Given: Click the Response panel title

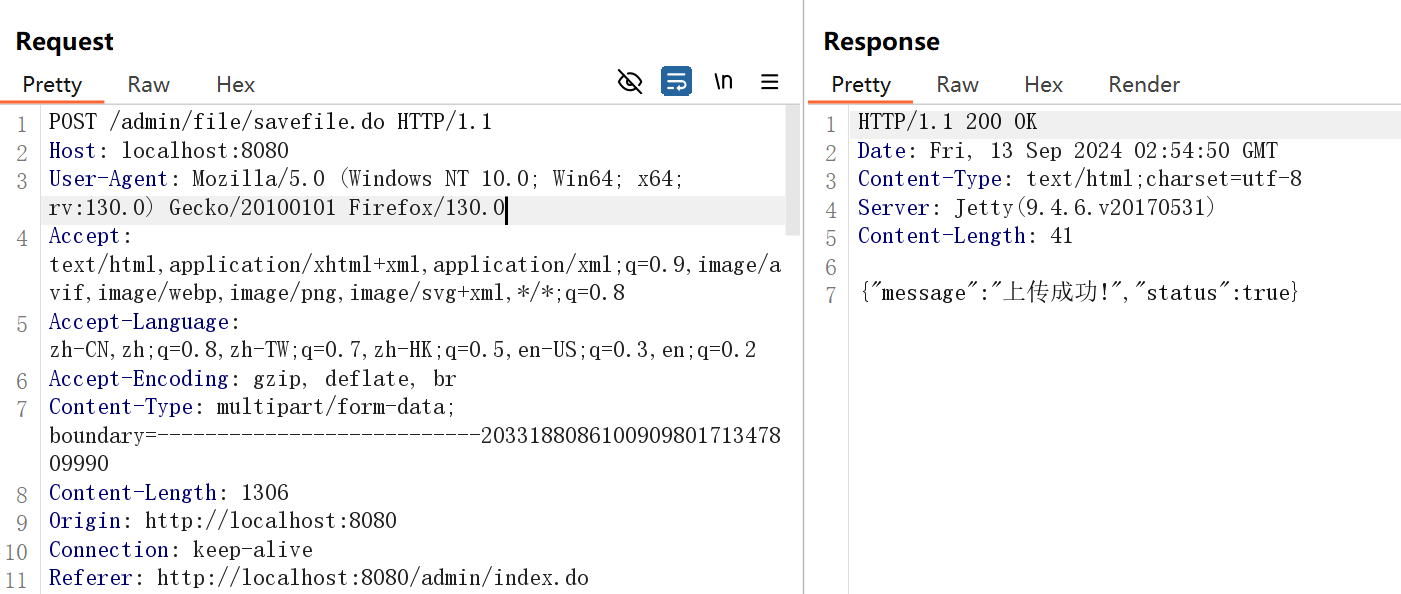Looking at the screenshot, I should pyautogui.click(x=881, y=42).
